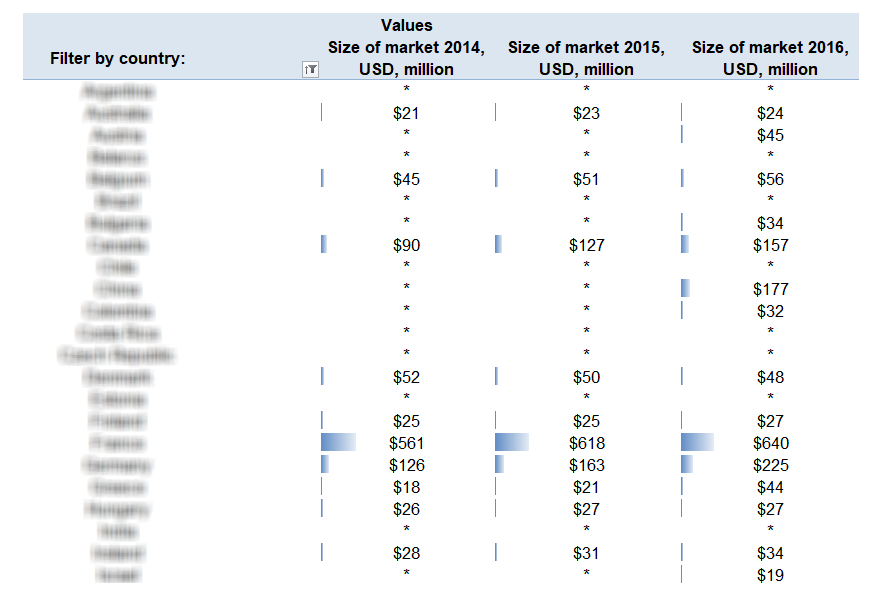Select the Size of market 2016 column header
Screen dimensions: 880x594
(x=770, y=59)
